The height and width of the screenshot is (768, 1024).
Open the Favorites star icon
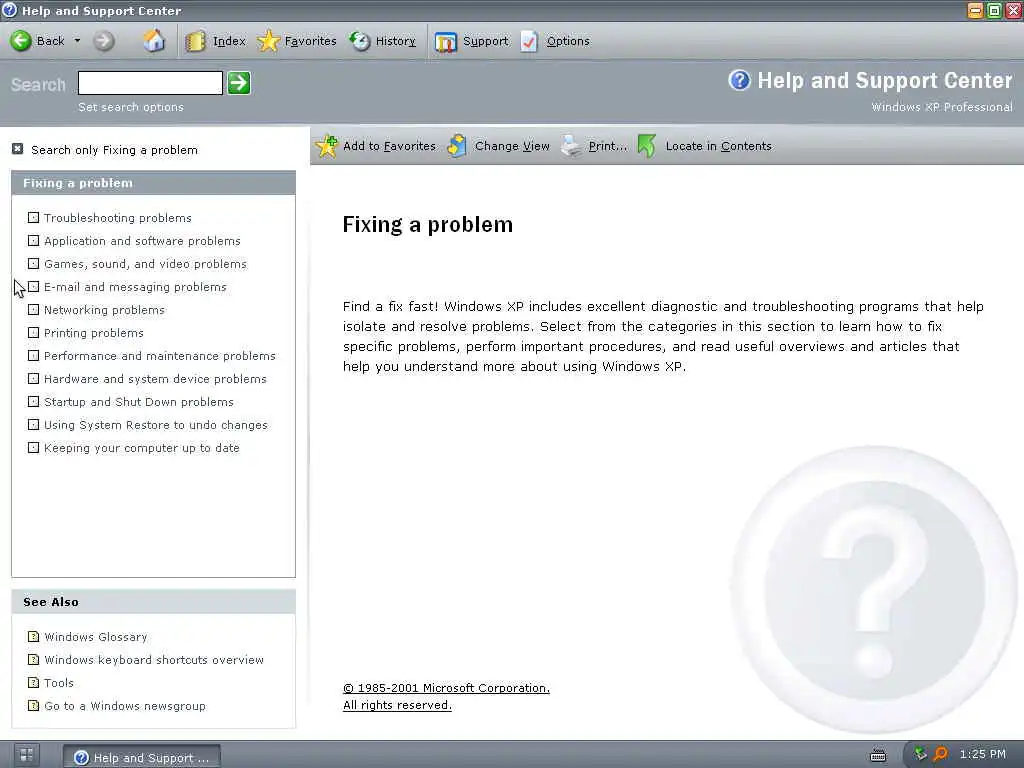268,41
